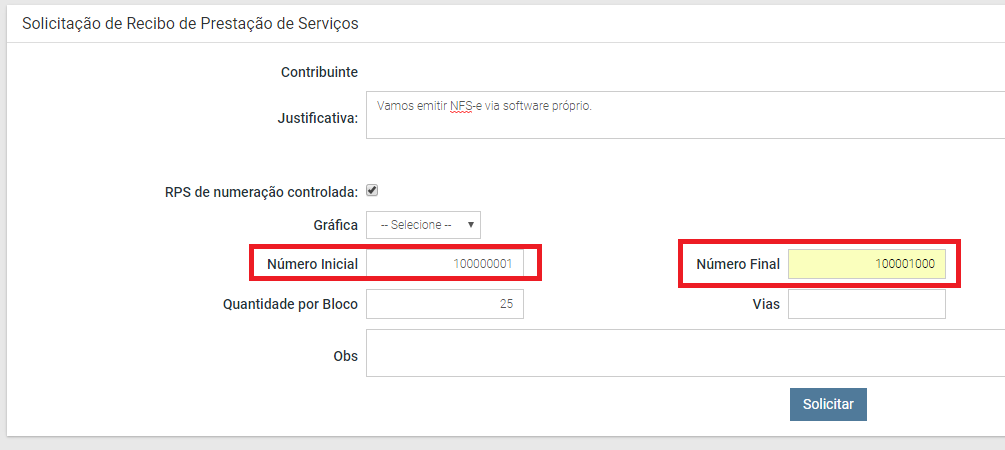This screenshot has width=1005, height=450.
Task: Select the Número Final input field
Action: click(x=866, y=264)
